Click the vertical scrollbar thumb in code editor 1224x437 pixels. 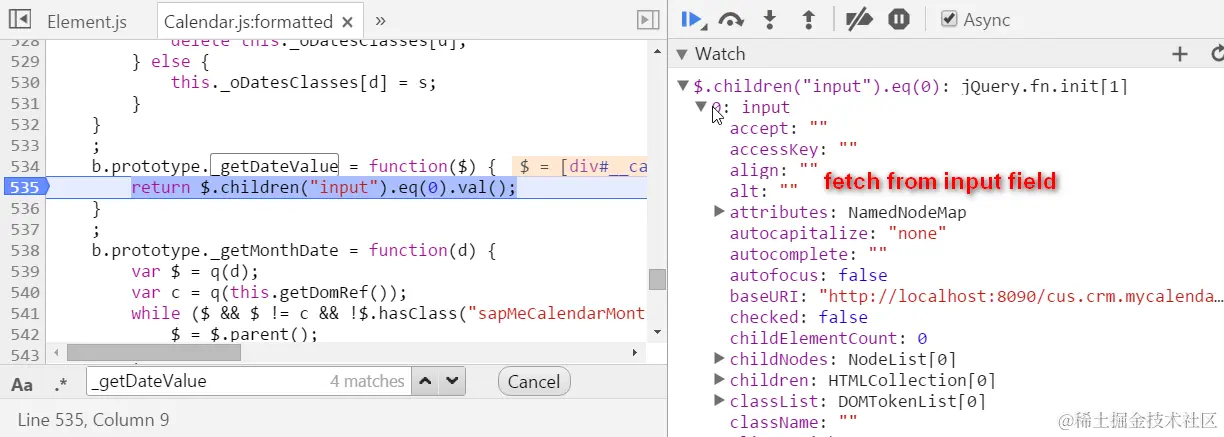click(x=657, y=279)
